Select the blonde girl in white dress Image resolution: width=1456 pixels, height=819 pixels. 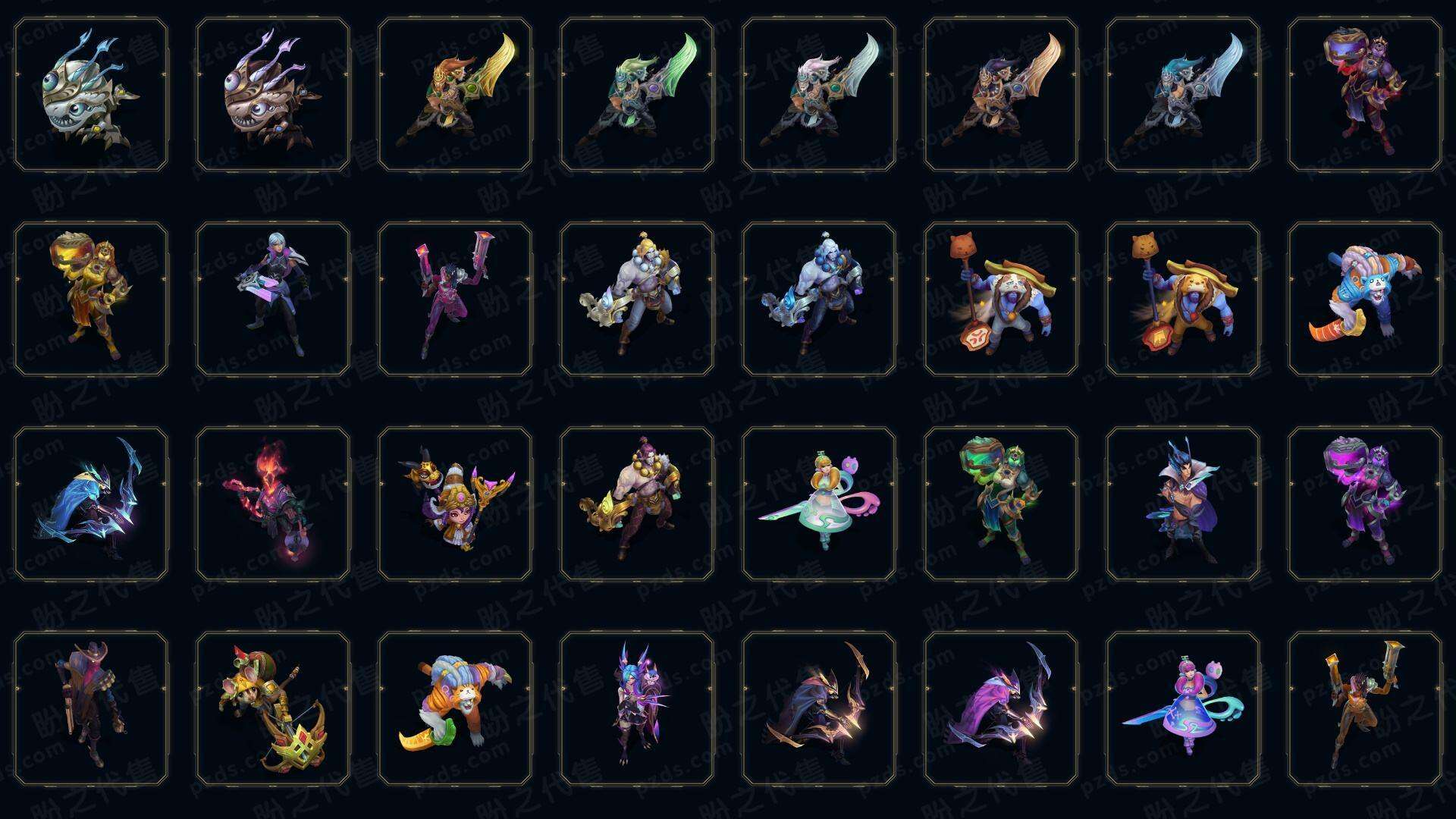(x=819, y=504)
